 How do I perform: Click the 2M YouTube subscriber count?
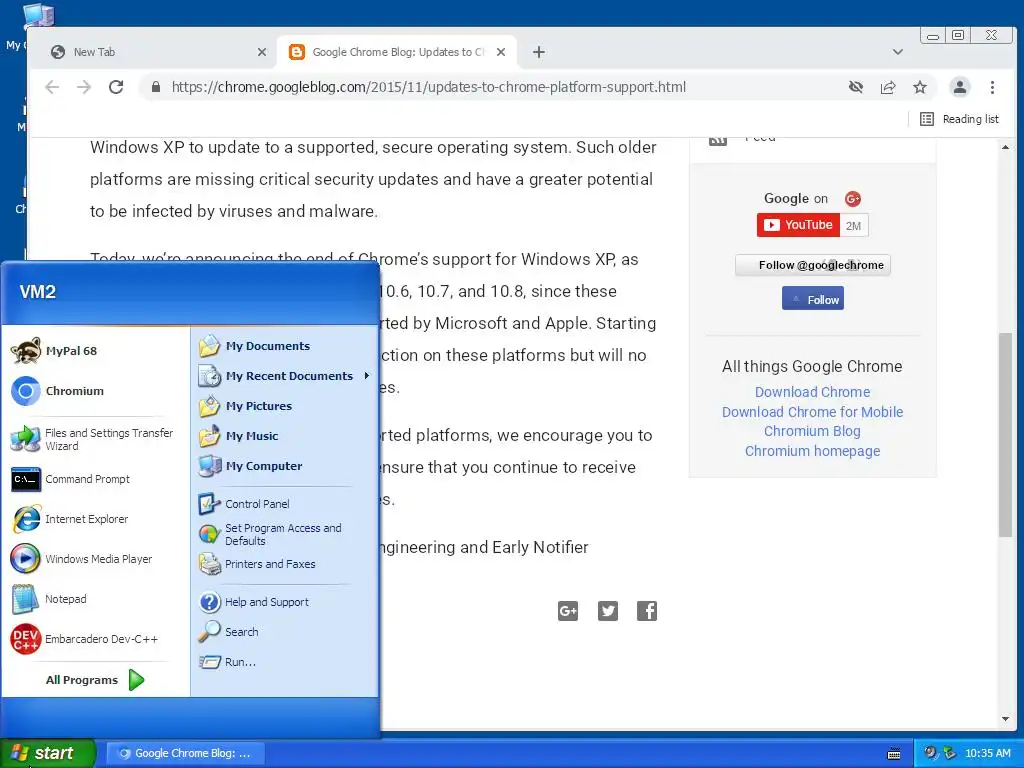click(x=854, y=225)
